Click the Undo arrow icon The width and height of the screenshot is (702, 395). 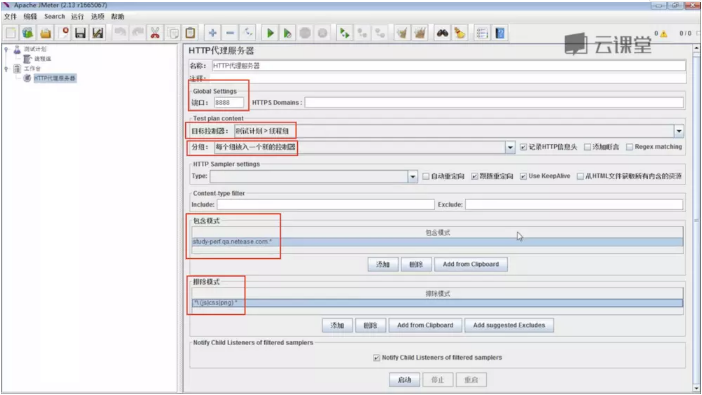coord(120,33)
